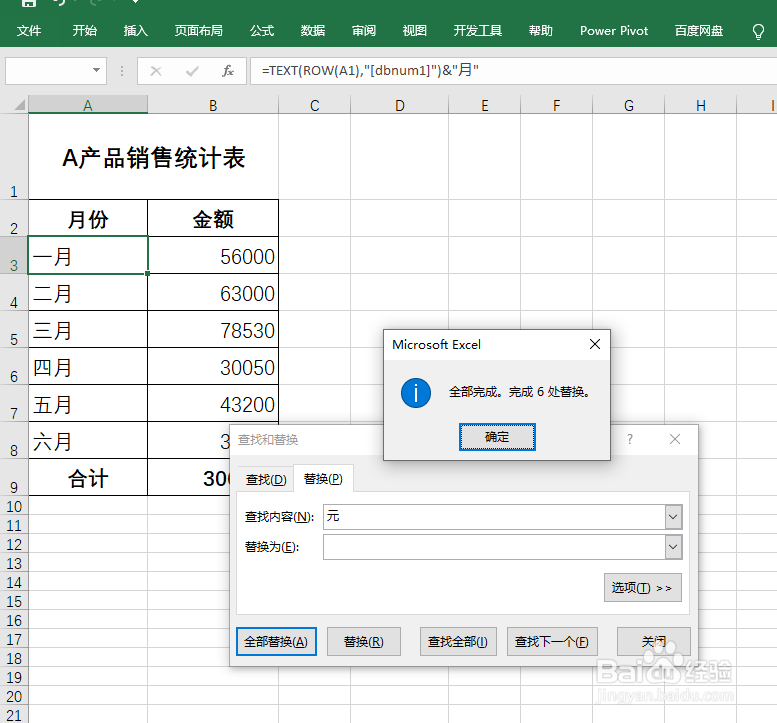Image resolution: width=777 pixels, height=723 pixels.
Task: Select column G header
Action: [628, 105]
